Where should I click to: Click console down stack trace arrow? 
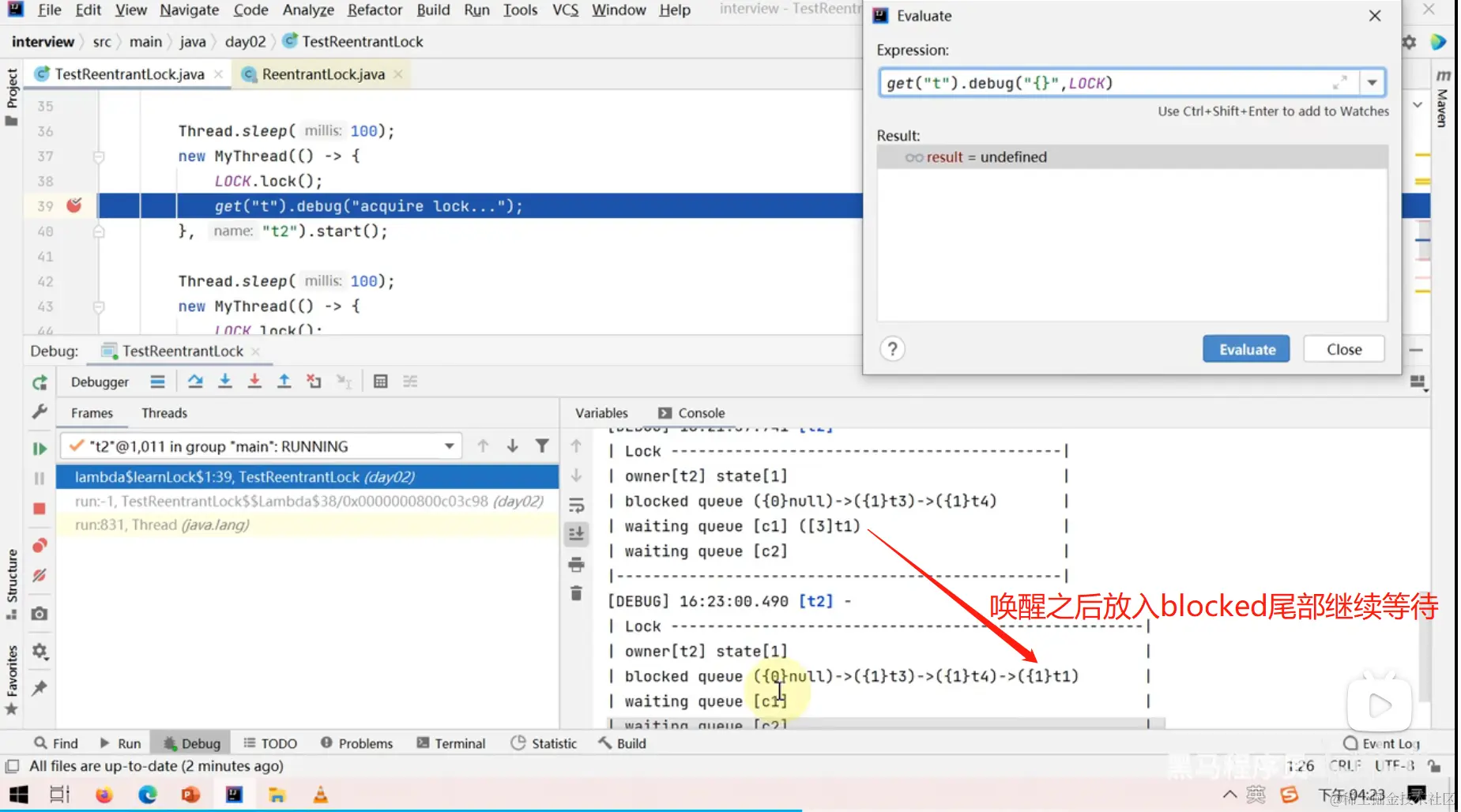click(x=577, y=476)
